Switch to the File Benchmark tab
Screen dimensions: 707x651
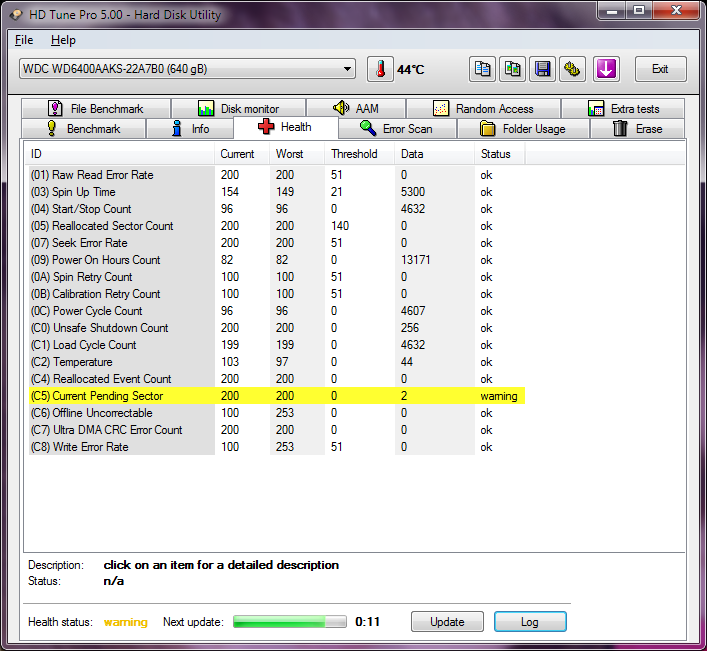(96, 109)
